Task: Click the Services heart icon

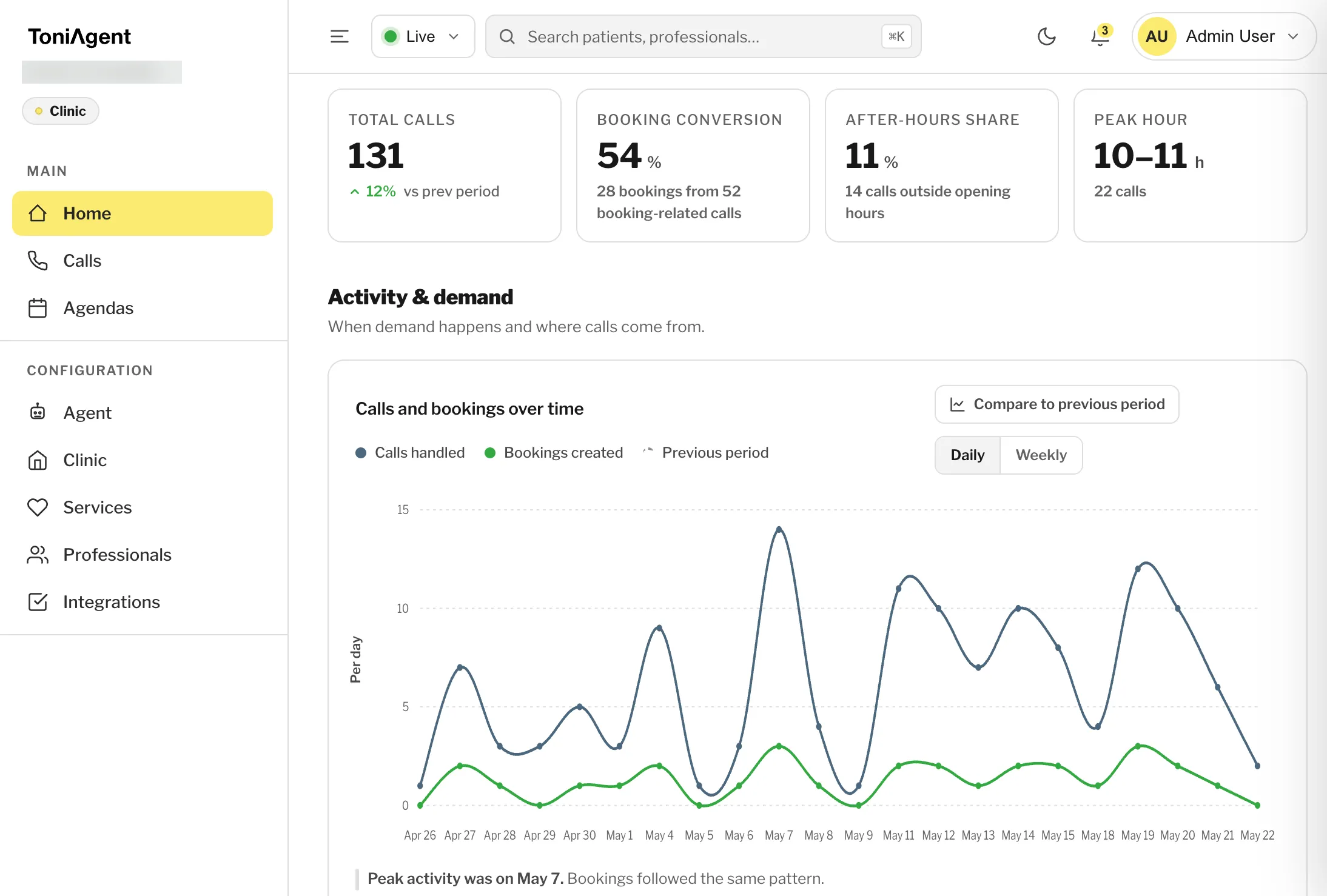Action: coord(38,507)
